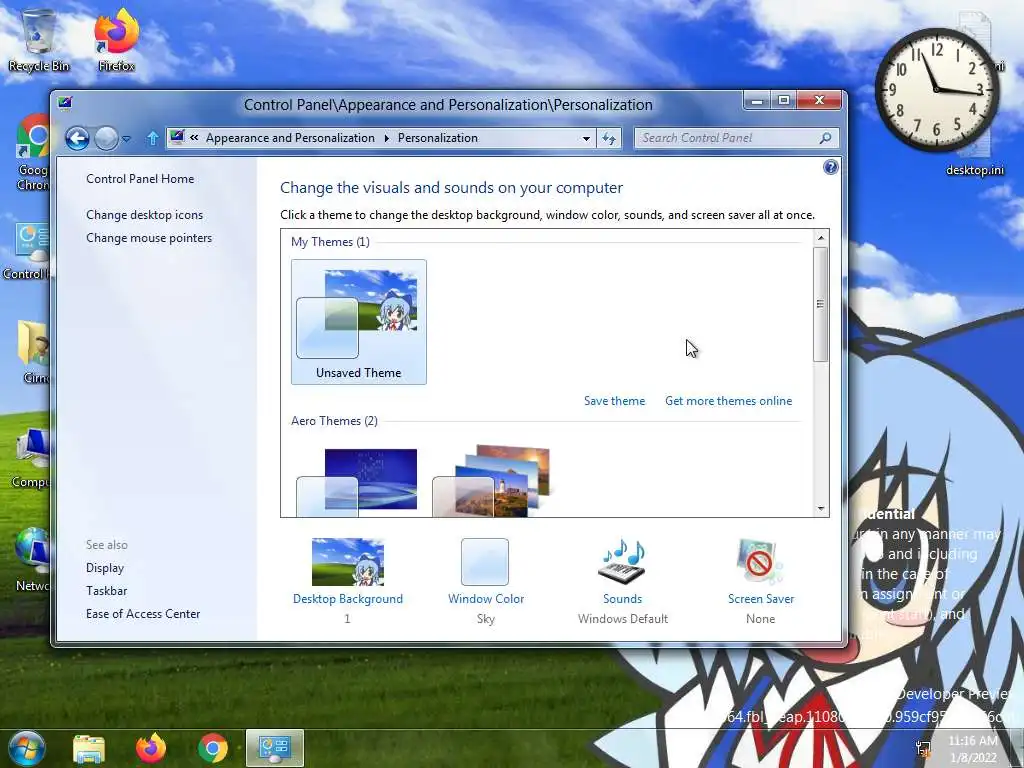Click the Save theme link

click(614, 401)
